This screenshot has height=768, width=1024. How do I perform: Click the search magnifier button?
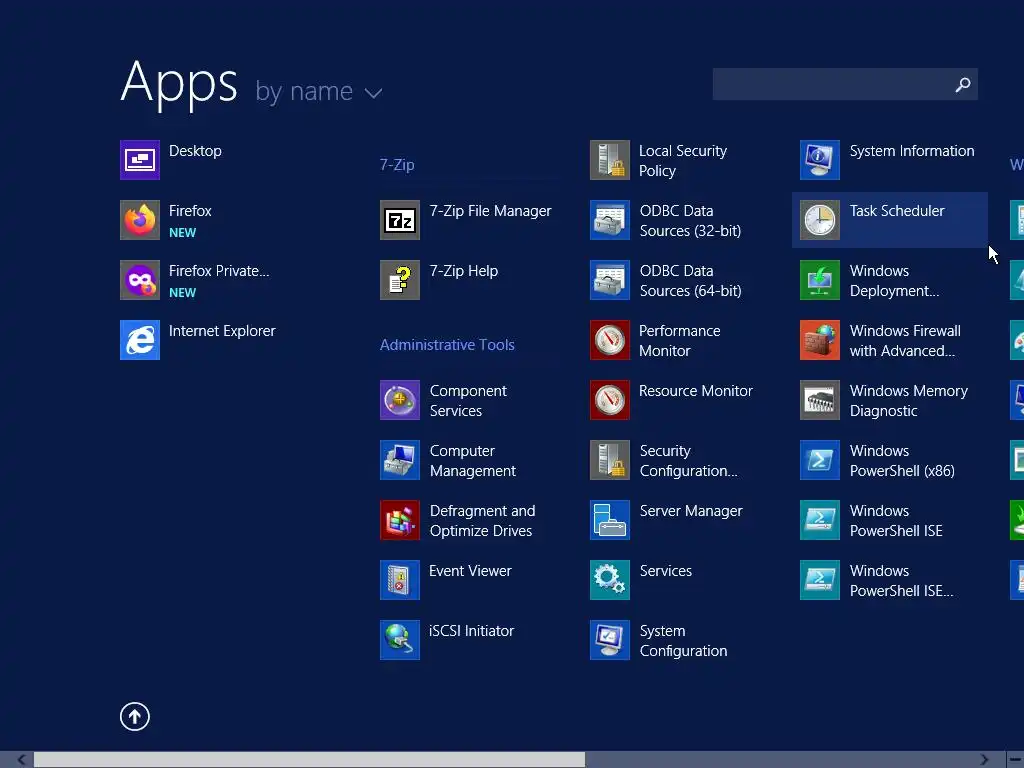(x=963, y=84)
